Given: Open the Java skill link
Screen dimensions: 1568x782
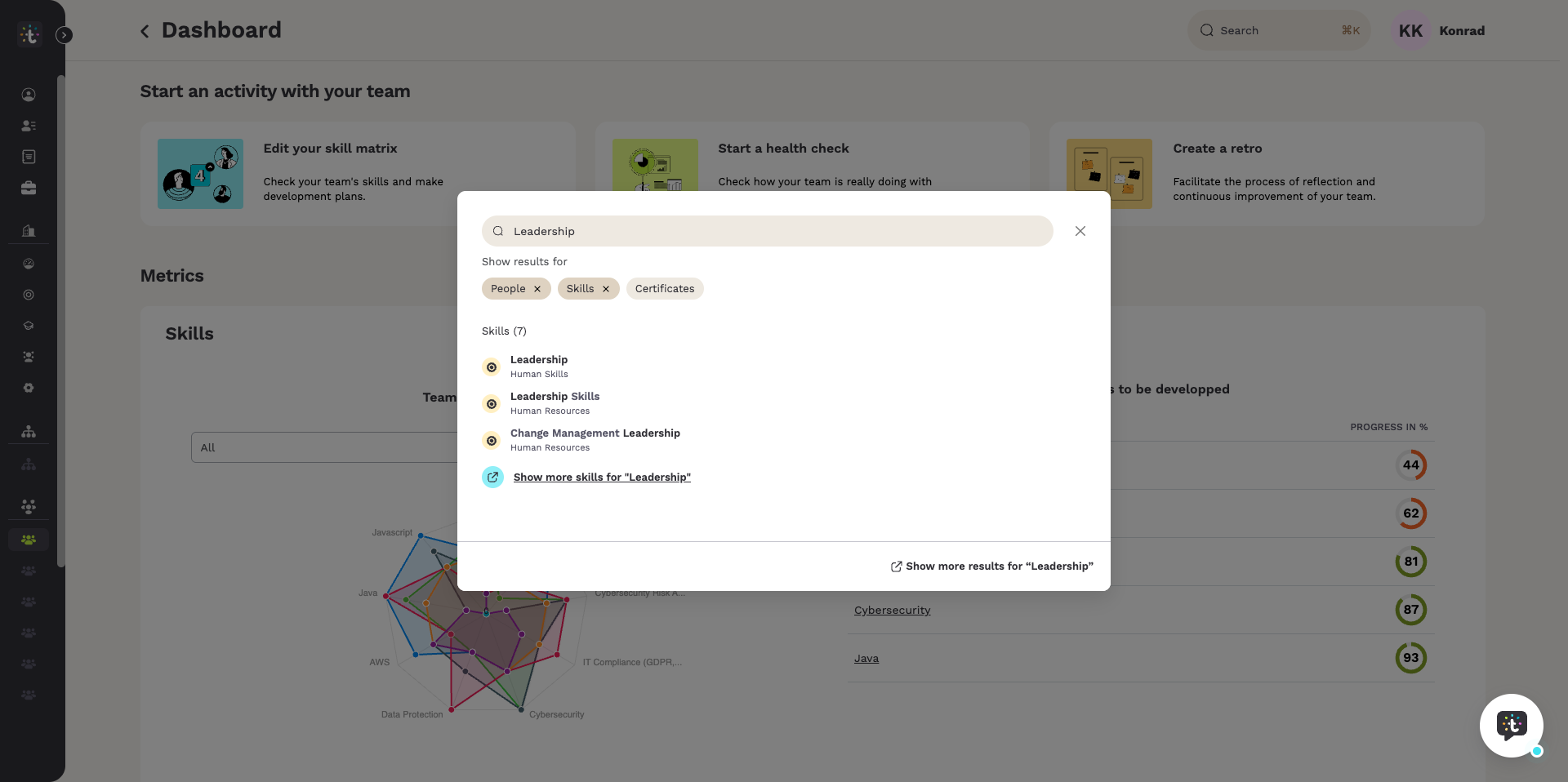Looking at the screenshot, I should (866, 659).
